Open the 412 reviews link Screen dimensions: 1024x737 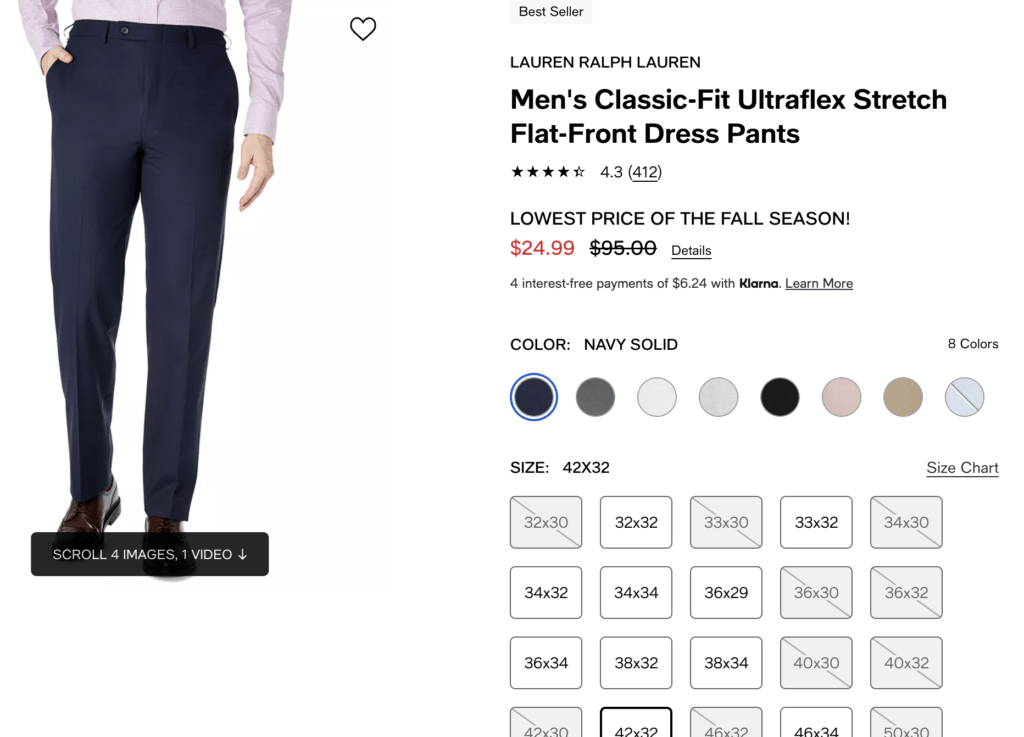(x=645, y=172)
